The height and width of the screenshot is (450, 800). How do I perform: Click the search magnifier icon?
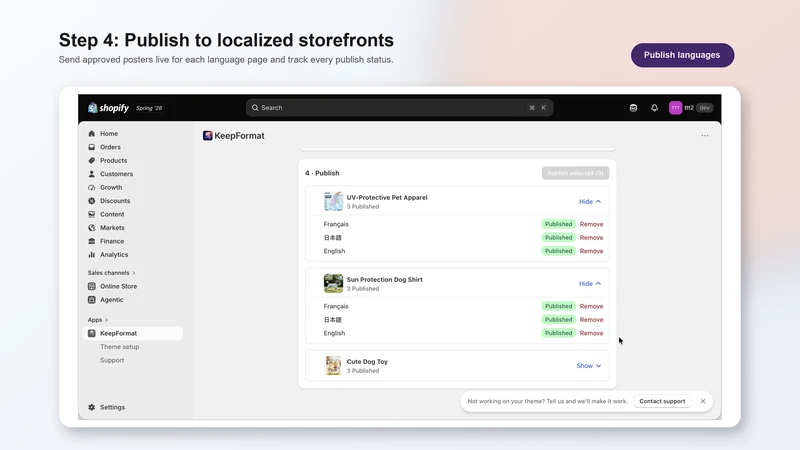click(255, 108)
